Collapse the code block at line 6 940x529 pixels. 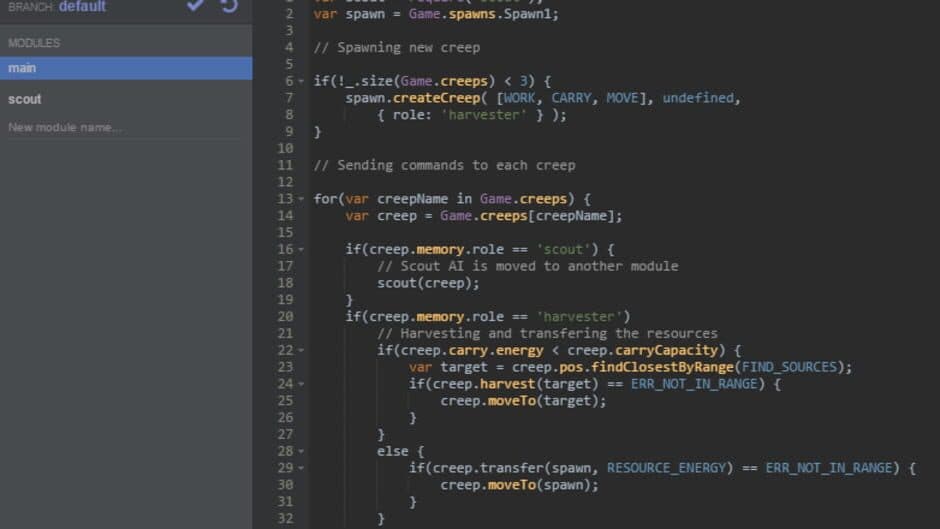(x=301, y=82)
